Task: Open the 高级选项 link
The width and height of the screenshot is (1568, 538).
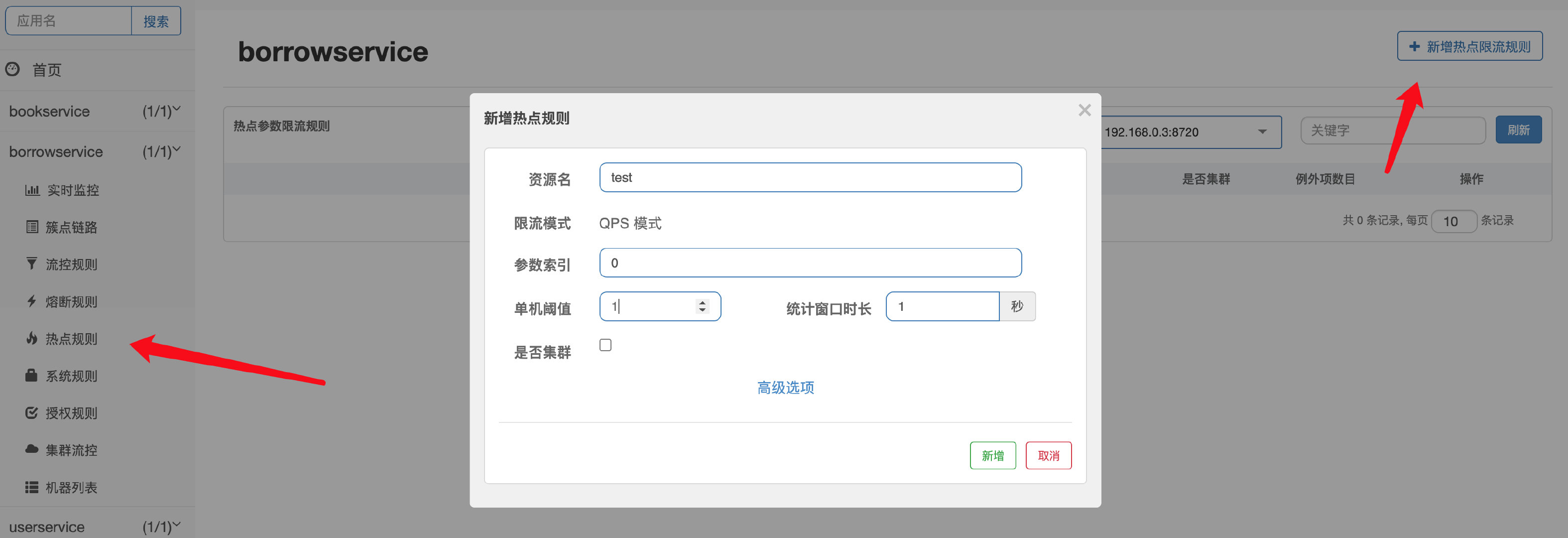Action: (785, 388)
